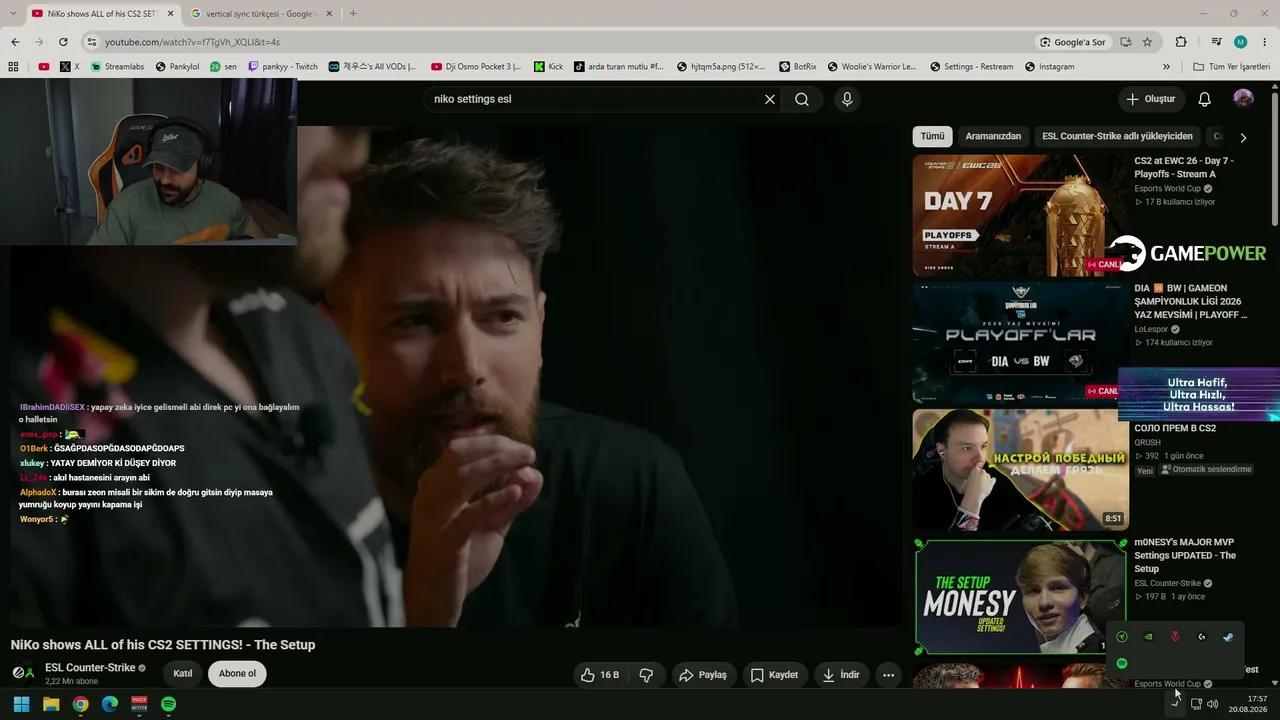Open the CS2 at EWC 26 Day 7 thumbnail
This screenshot has height=720, width=1280.
coord(1020,215)
